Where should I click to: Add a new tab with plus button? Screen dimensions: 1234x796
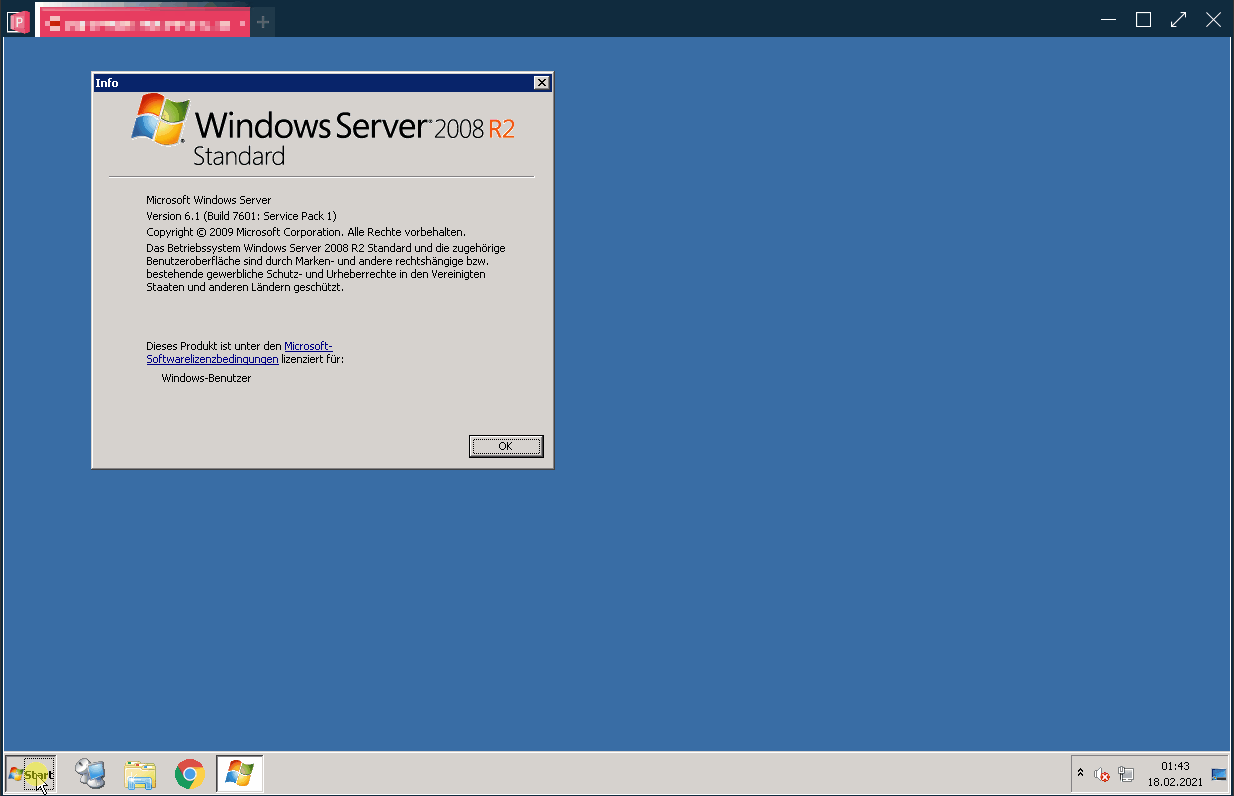(263, 21)
